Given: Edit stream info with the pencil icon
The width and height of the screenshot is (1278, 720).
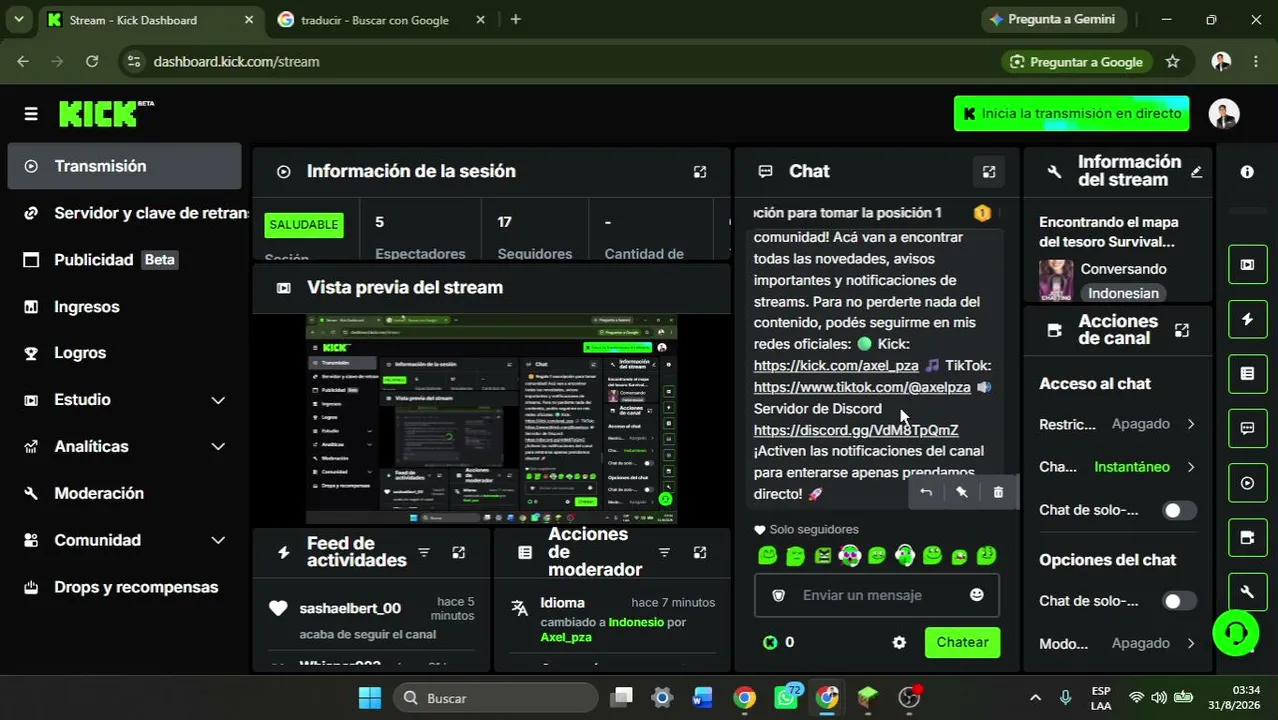Looking at the screenshot, I should tap(1196, 172).
